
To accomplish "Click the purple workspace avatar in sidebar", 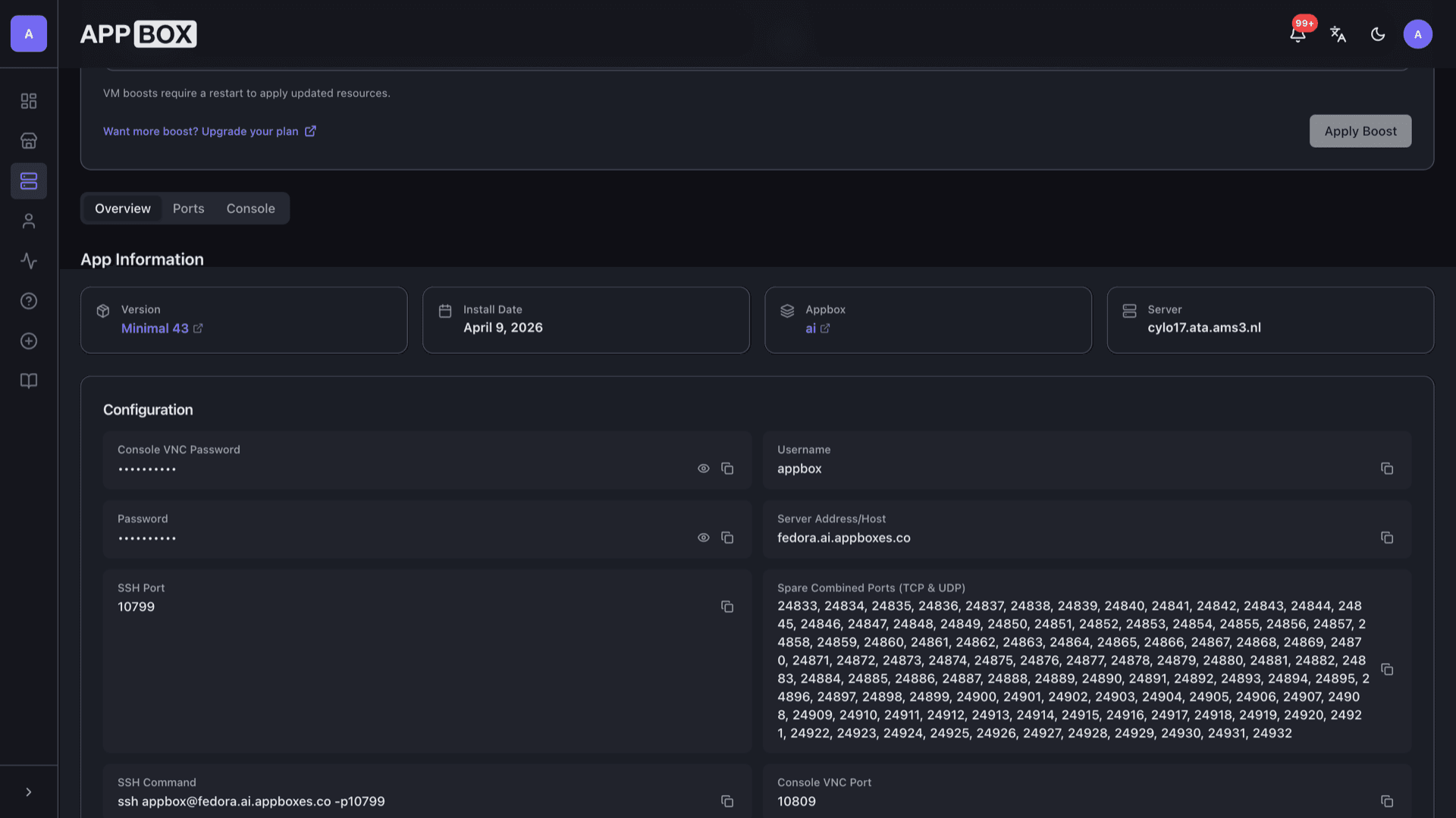I will click(29, 34).
